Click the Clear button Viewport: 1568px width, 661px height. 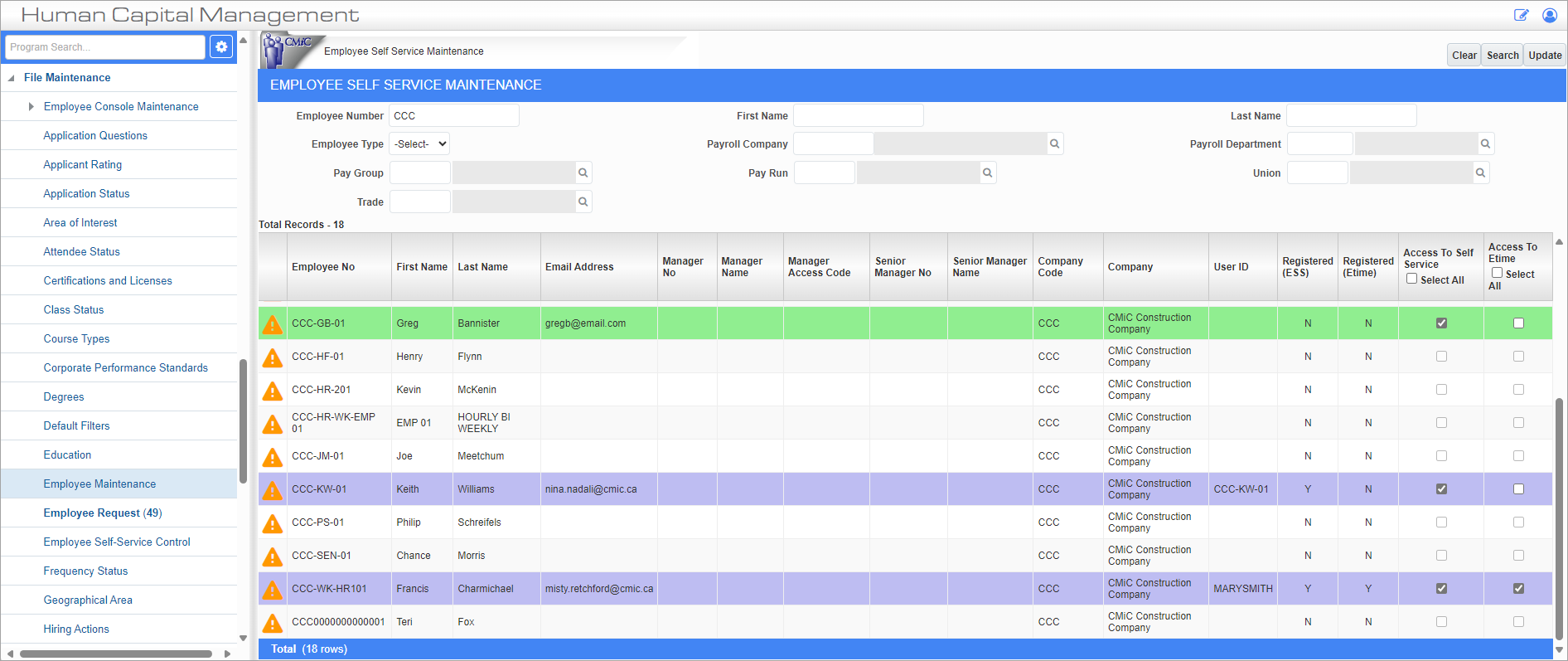(1464, 56)
